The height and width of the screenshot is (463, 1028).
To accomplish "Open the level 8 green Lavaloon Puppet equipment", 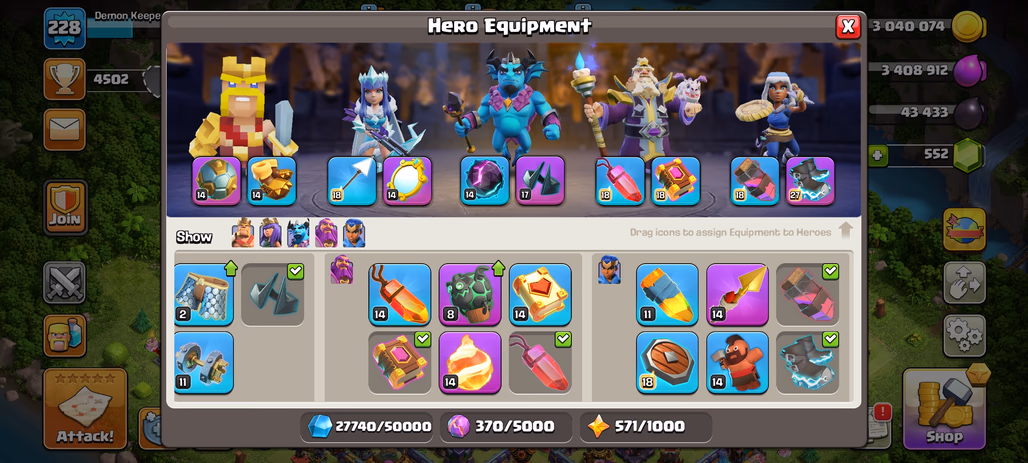I will point(470,294).
